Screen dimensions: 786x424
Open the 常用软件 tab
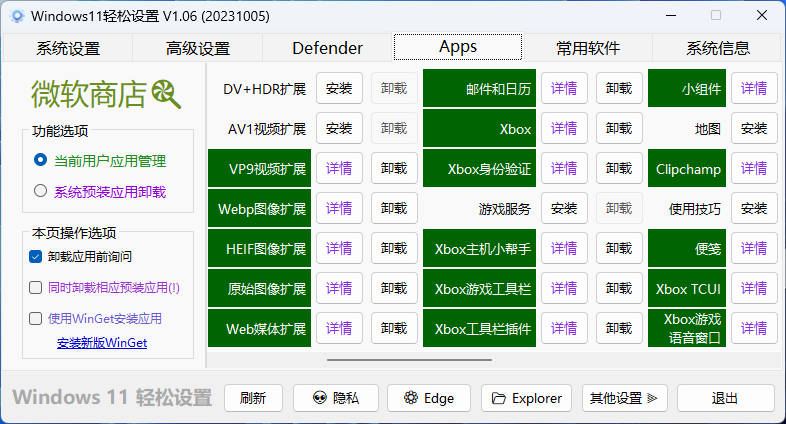588,48
